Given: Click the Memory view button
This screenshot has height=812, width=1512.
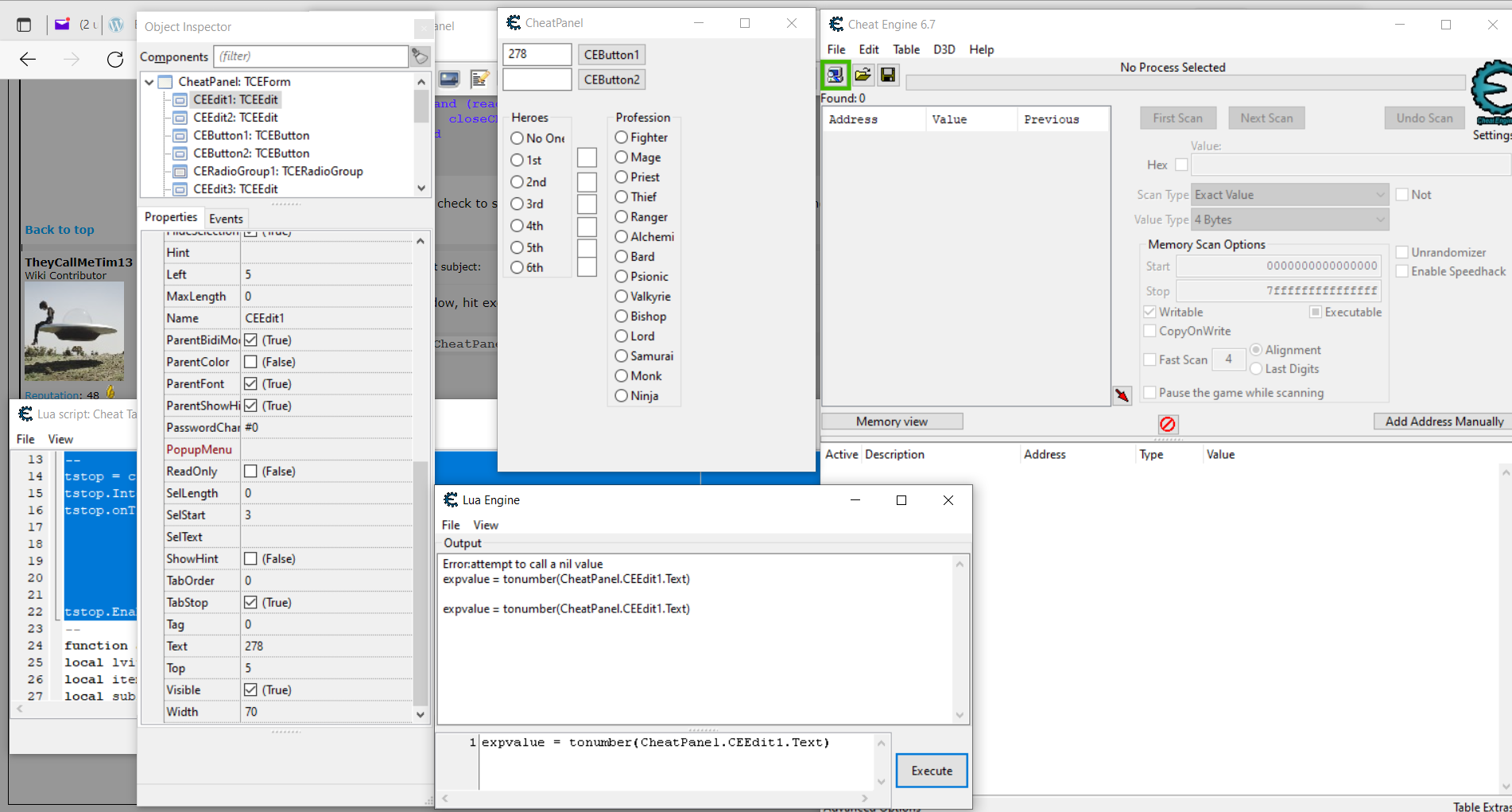Looking at the screenshot, I should pyautogui.click(x=891, y=422).
